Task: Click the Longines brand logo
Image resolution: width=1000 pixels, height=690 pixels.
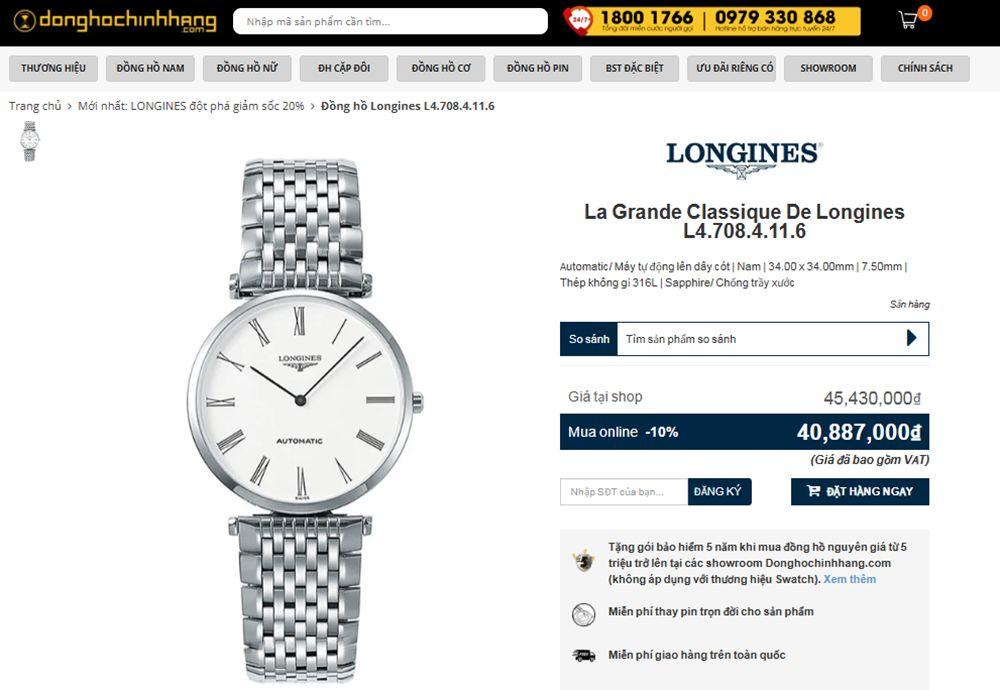Action: pos(744,159)
